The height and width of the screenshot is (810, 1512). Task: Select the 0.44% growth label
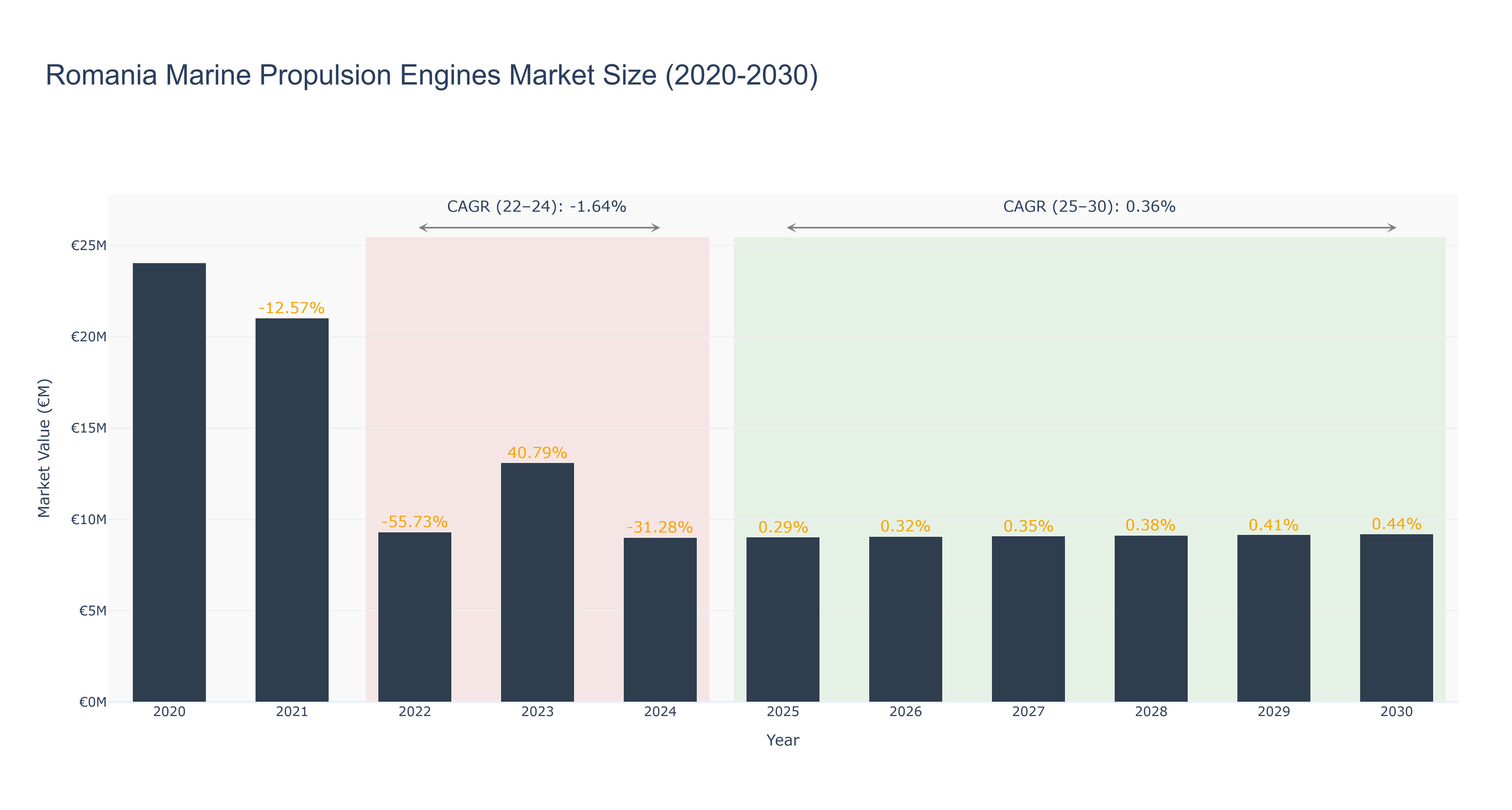(x=1396, y=524)
